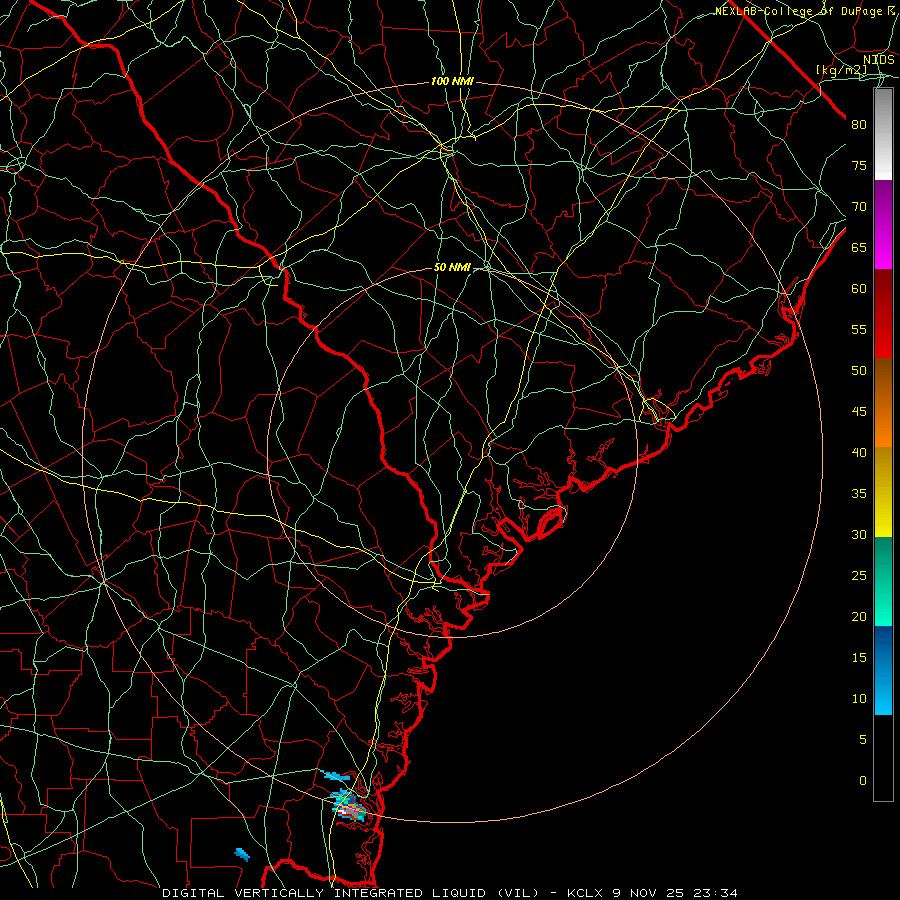Pick the green-teal segment of the color bar

(x=883, y=581)
